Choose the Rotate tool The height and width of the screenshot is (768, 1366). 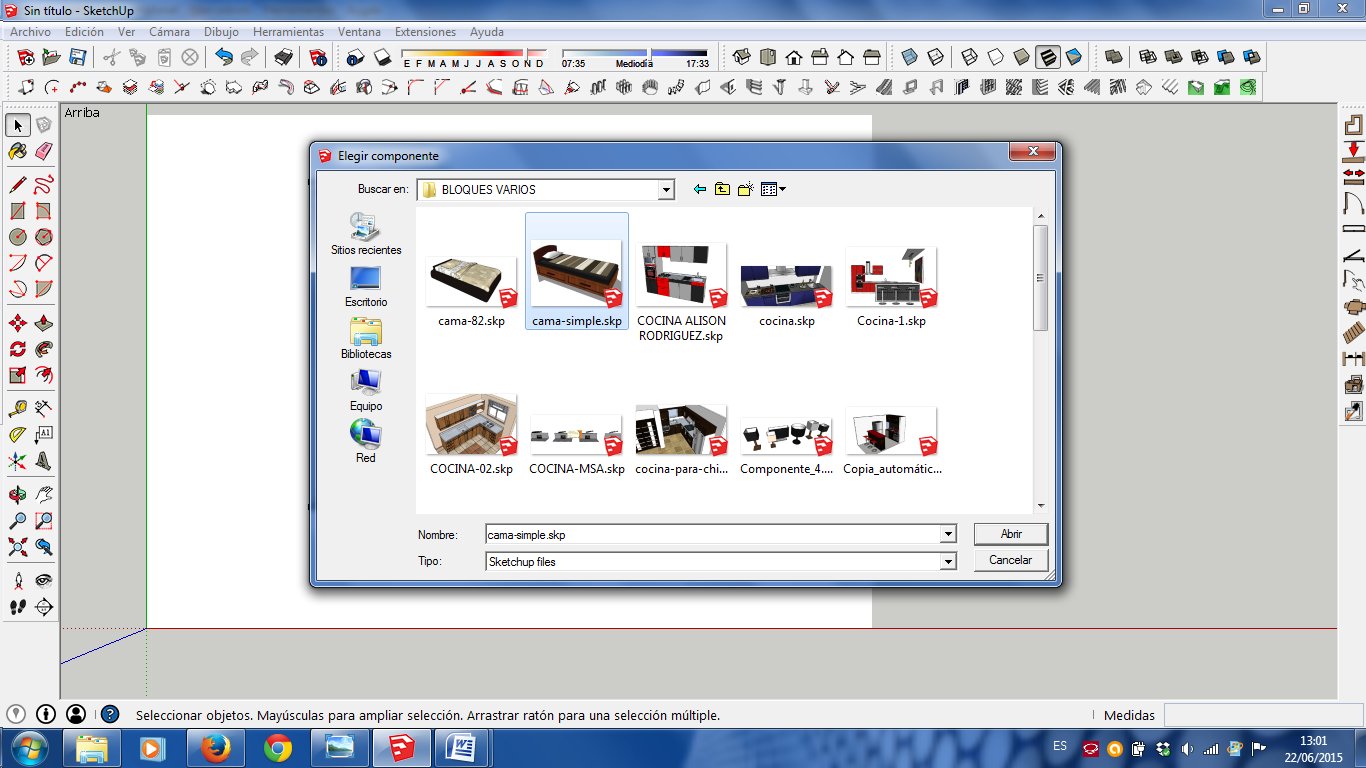click(x=18, y=349)
